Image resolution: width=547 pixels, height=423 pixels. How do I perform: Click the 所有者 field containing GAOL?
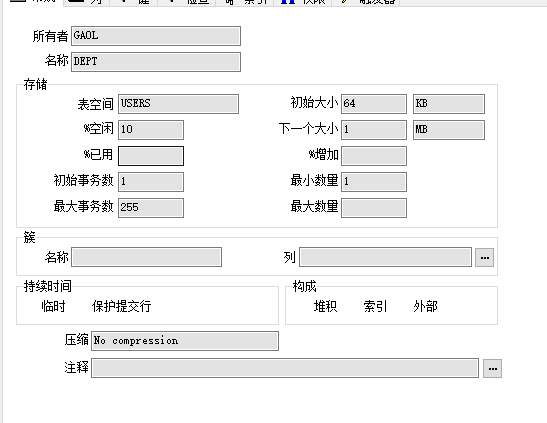[x=156, y=36]
